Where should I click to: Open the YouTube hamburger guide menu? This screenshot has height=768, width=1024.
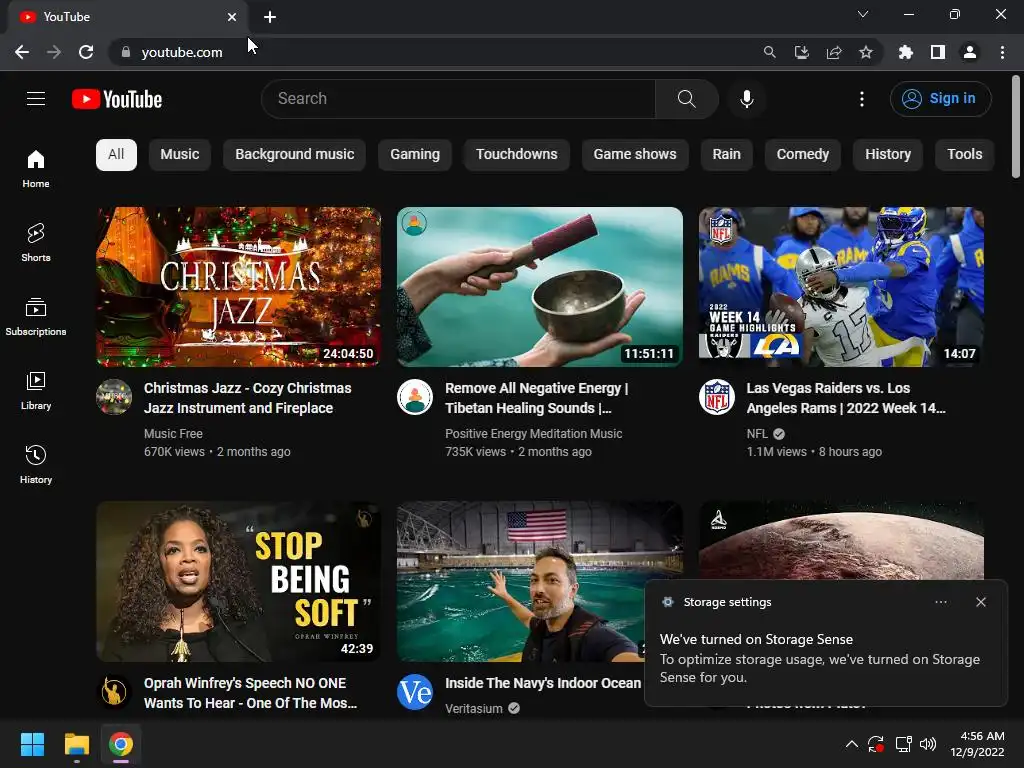(x=36, y=99)
